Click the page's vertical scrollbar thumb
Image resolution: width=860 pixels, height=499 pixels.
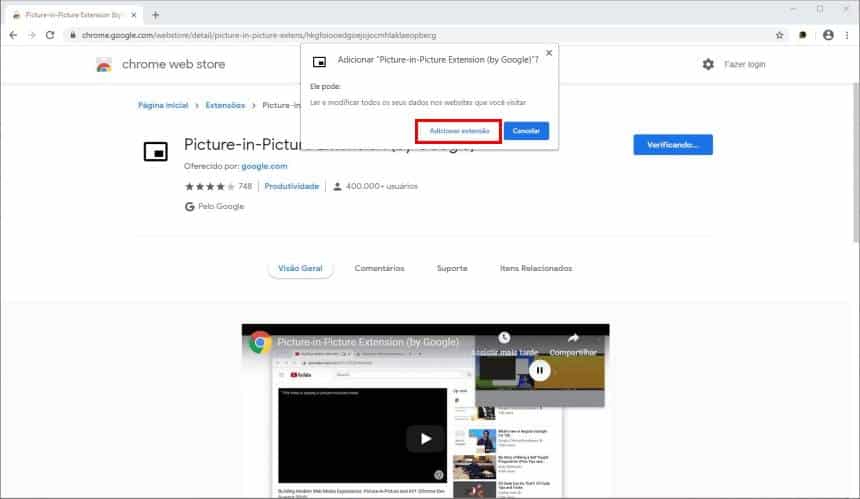(x=856, y=162)
